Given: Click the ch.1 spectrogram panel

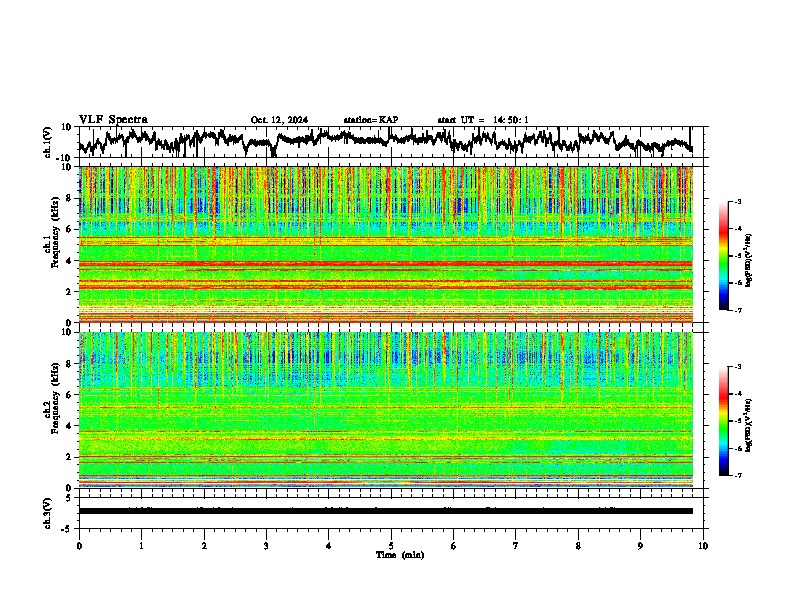Looking at the screenshot, I should pos(386,244).
